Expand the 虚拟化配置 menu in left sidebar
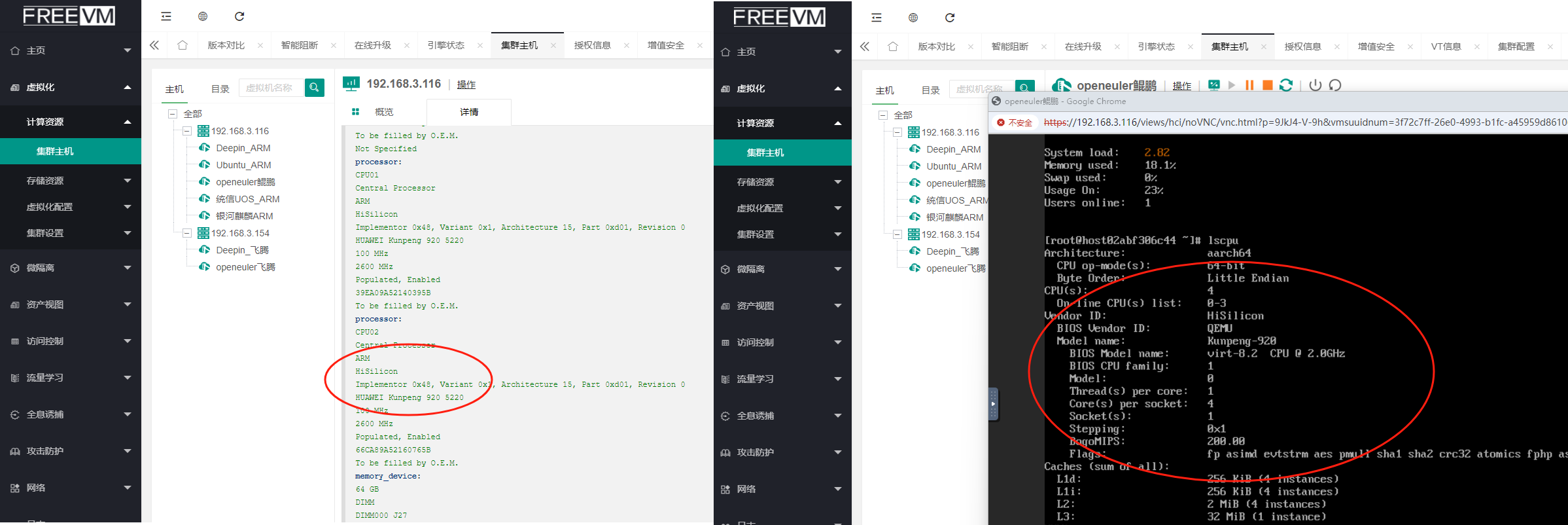 click(71, 207)
